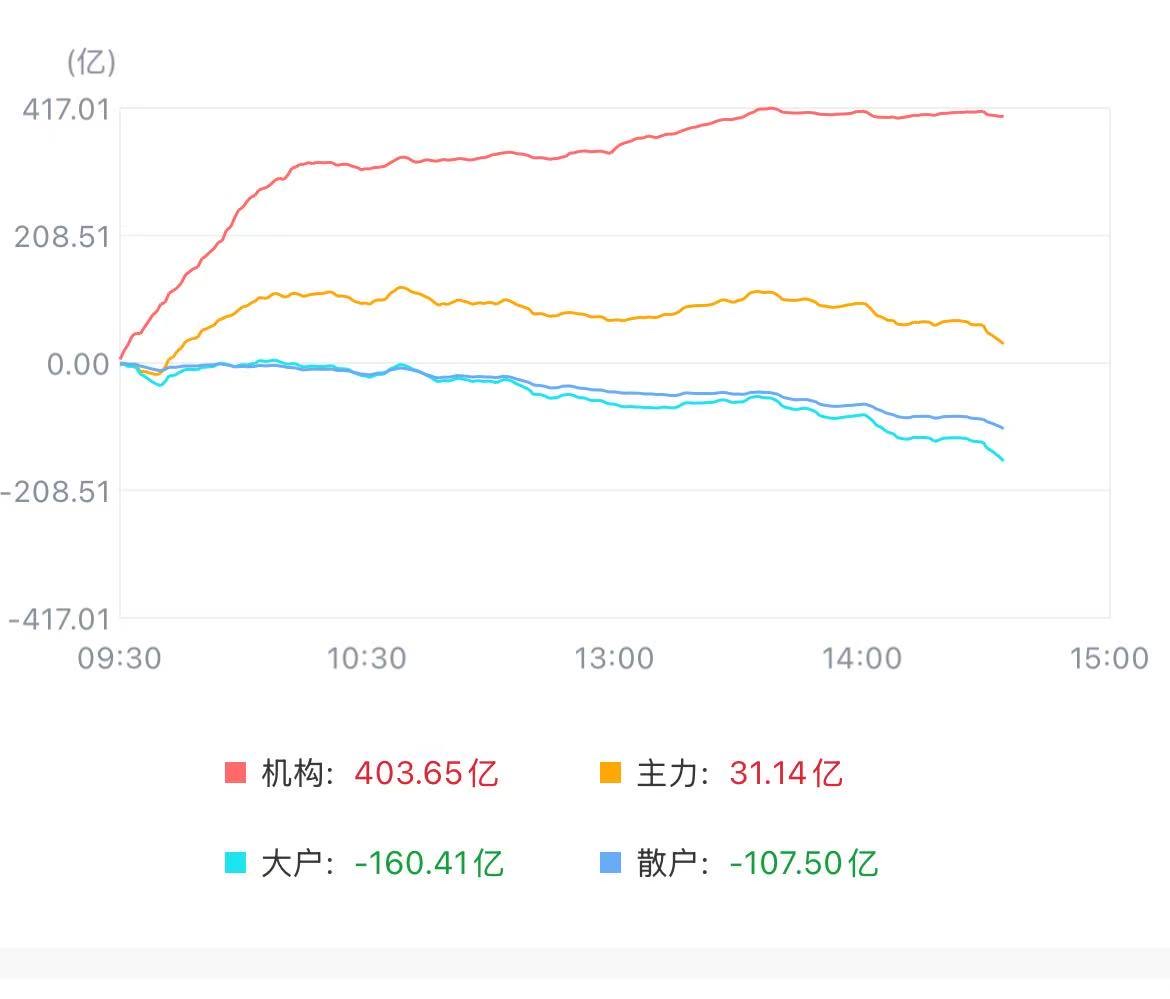The height and width of the screenshot is (999, 1170).
Task: Click the right end of the orange 主力 line
Action: (1001, 342)
